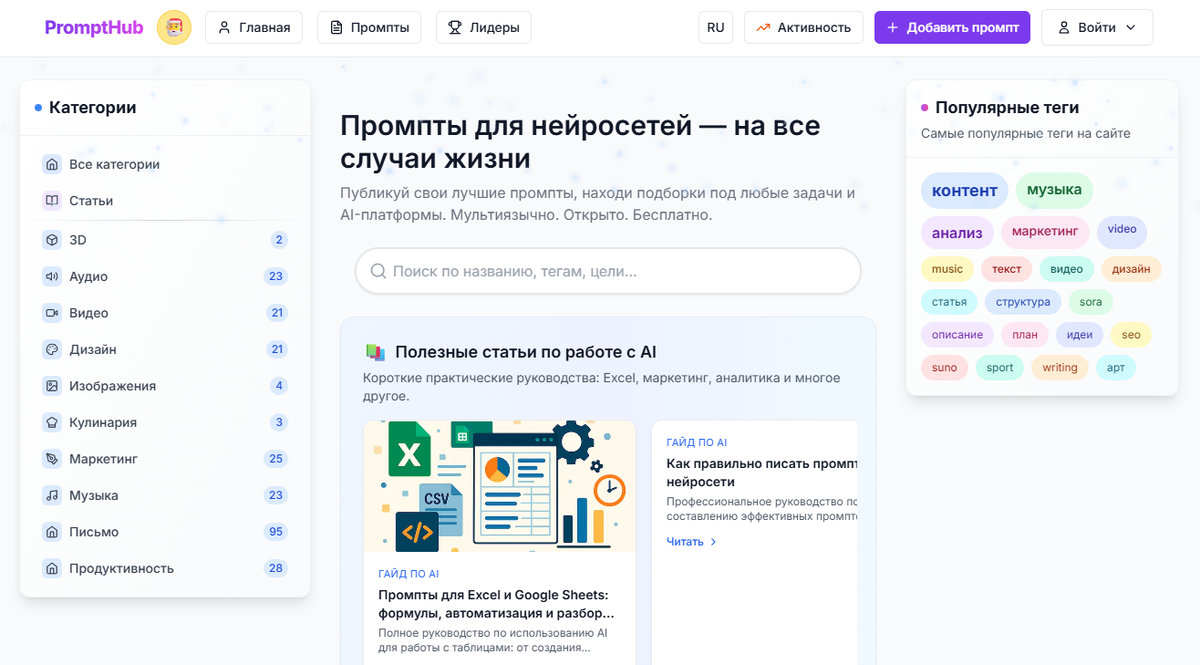Click the chevron next to Читать
This screenshot has width=1200, height=665.
[x=713, y=542]
